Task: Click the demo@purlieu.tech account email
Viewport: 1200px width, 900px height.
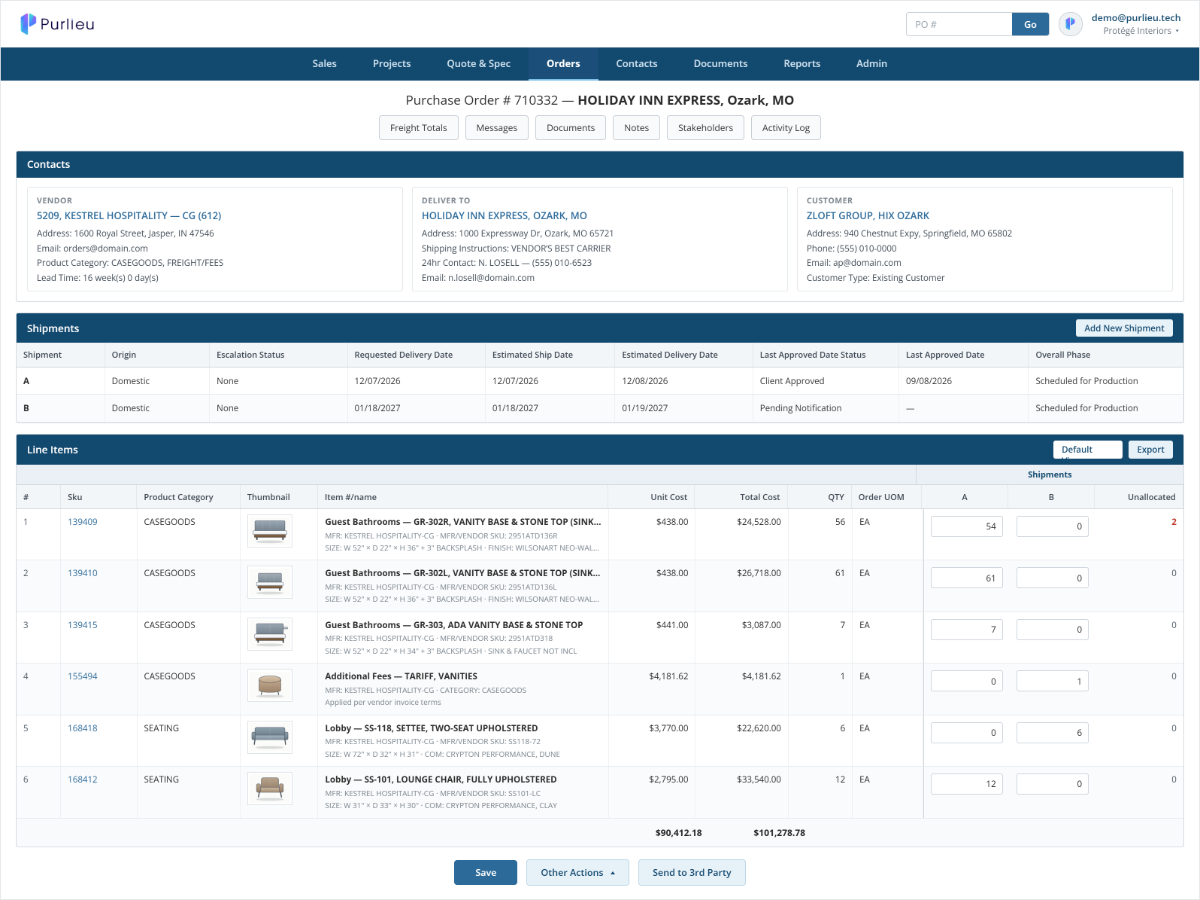Action: point(1135,17)
